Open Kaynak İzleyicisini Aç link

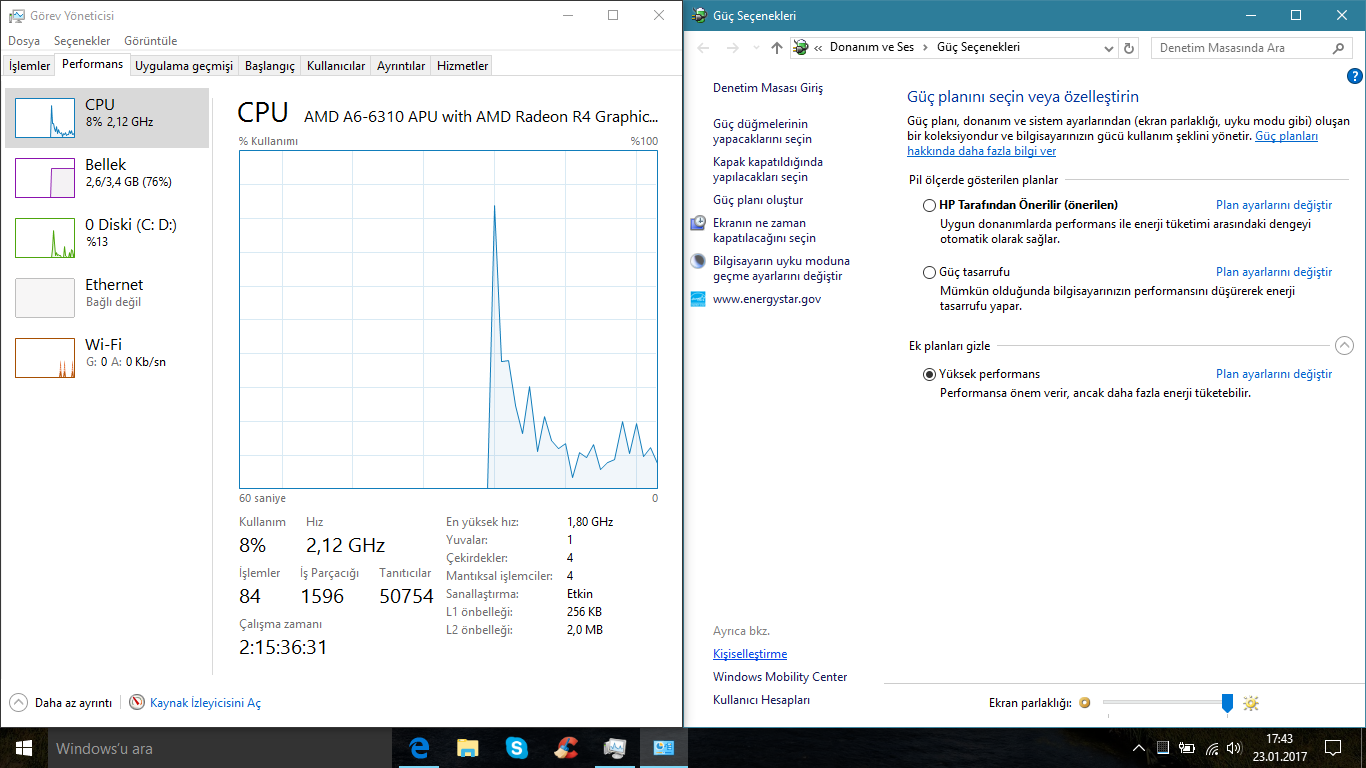click(x=205, y=703)
